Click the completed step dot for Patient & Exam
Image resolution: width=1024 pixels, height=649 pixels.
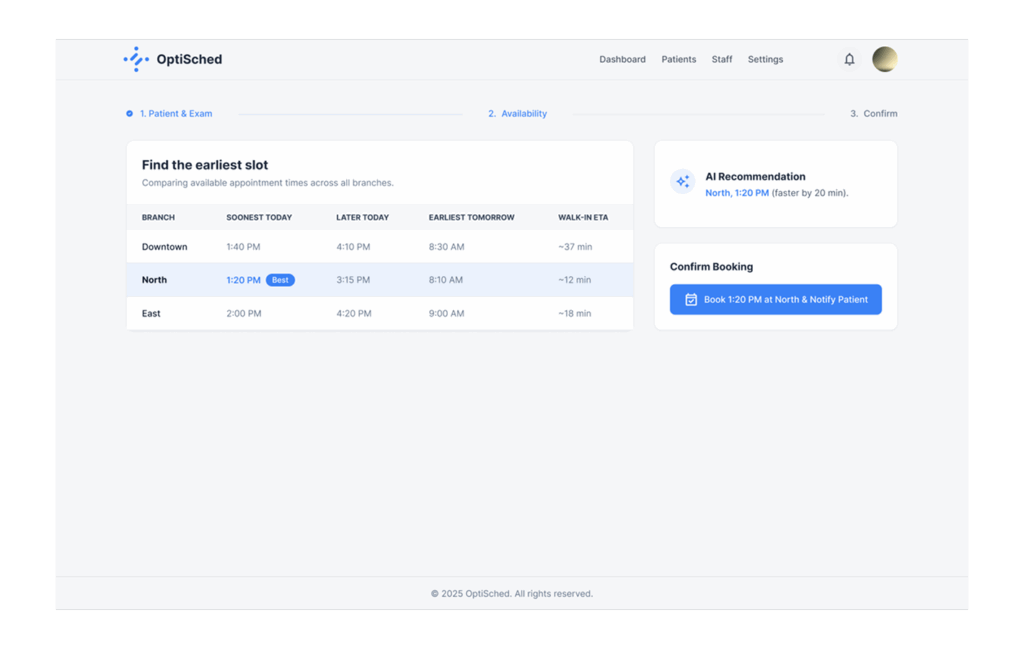pyautogui.click(x=130, y=114)
